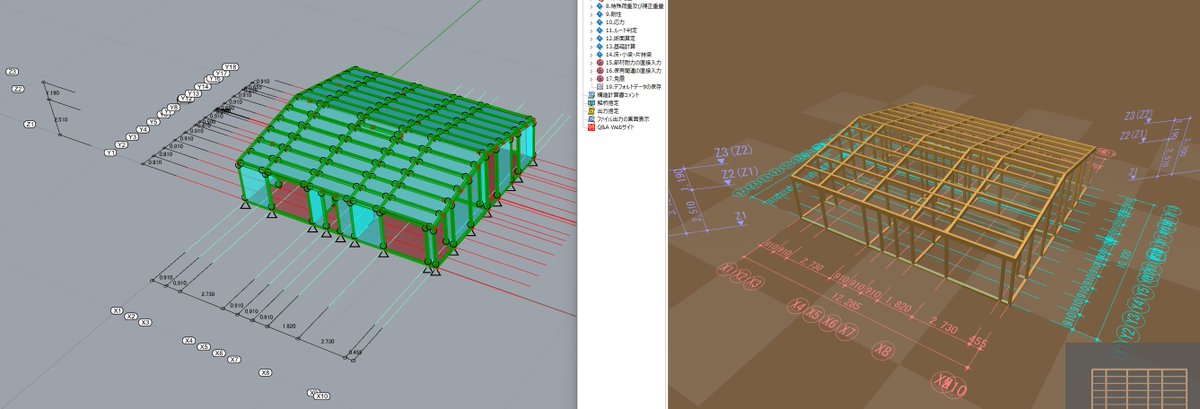Click the save icon beside 19.デフォルトデータの保存
The image size is (1200, 409).
pos(599,87)
